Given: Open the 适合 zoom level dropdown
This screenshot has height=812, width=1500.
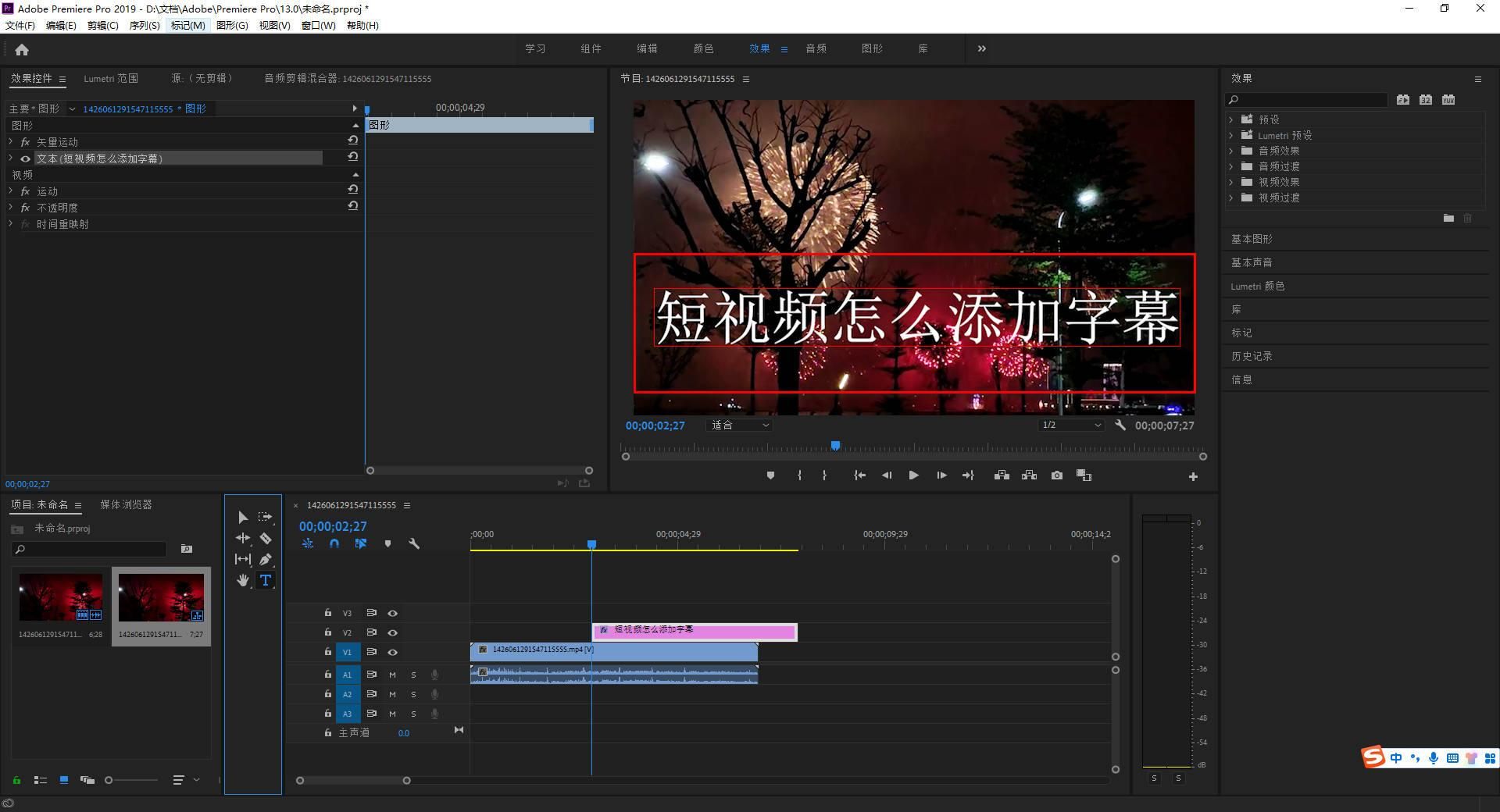Looking at the screenshot, I should pos(740,426).
